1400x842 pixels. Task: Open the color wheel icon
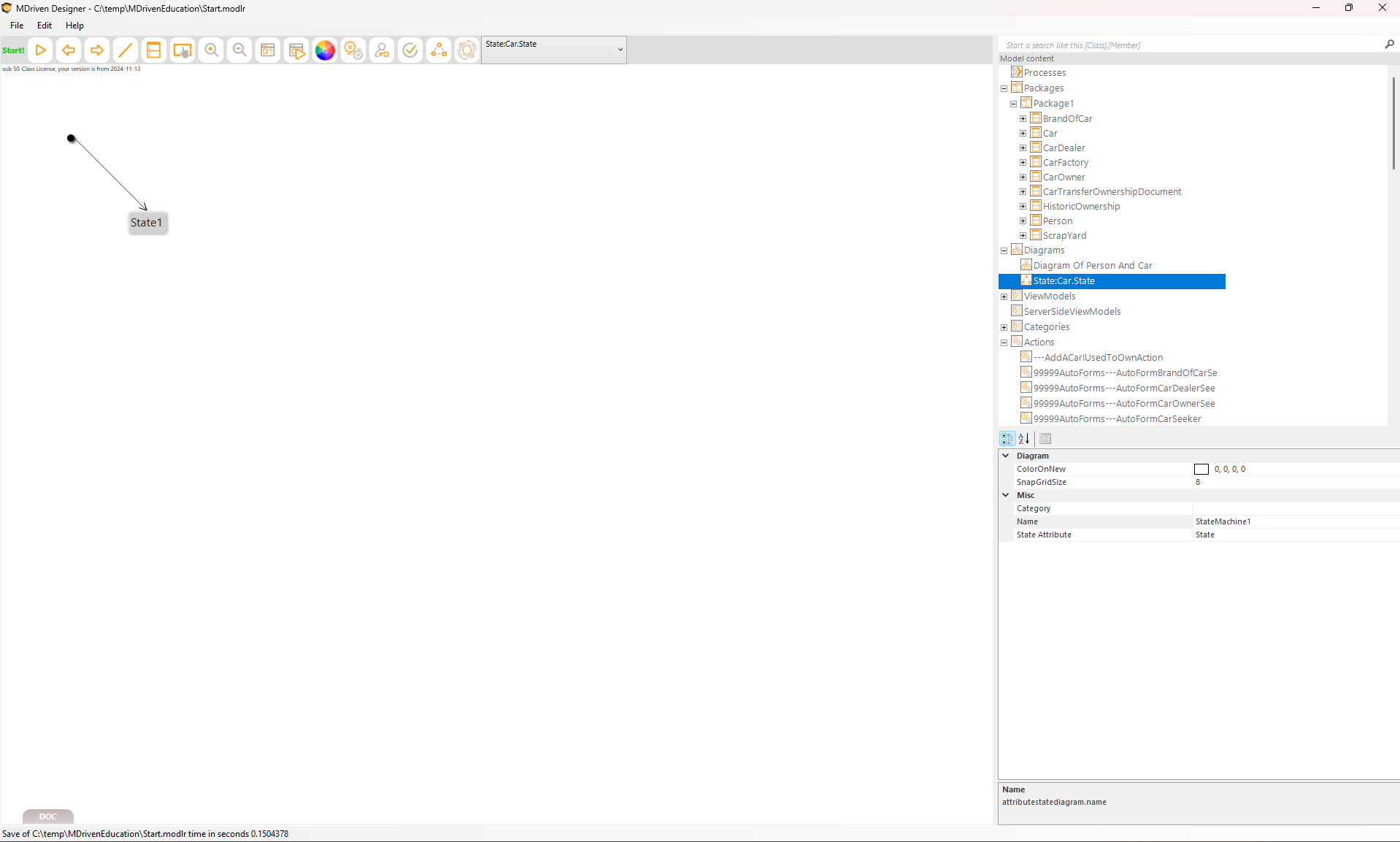coord(325,50)
